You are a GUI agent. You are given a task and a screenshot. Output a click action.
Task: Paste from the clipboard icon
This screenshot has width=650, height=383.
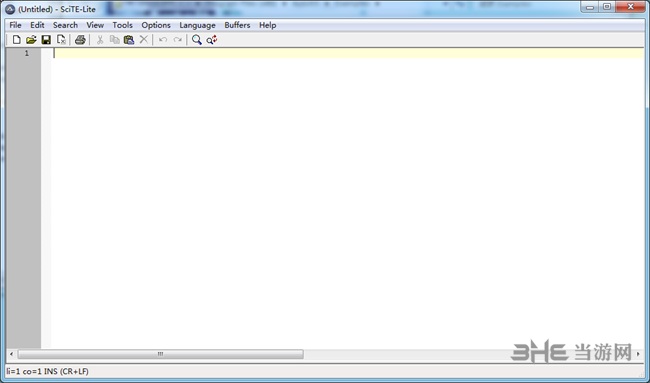click(129, 40)
